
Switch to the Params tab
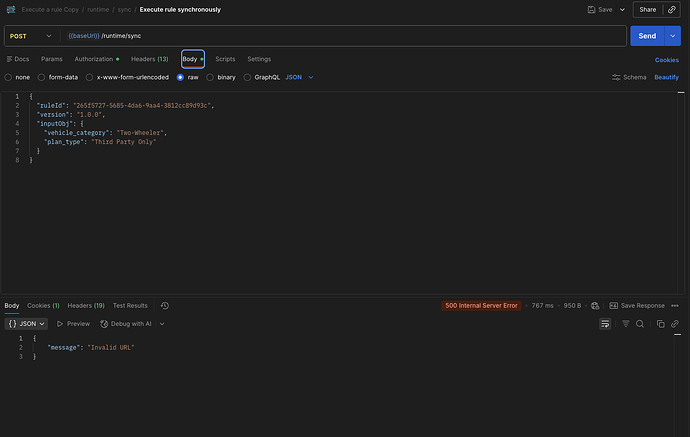pyautogui.click(x=52, y=59)
